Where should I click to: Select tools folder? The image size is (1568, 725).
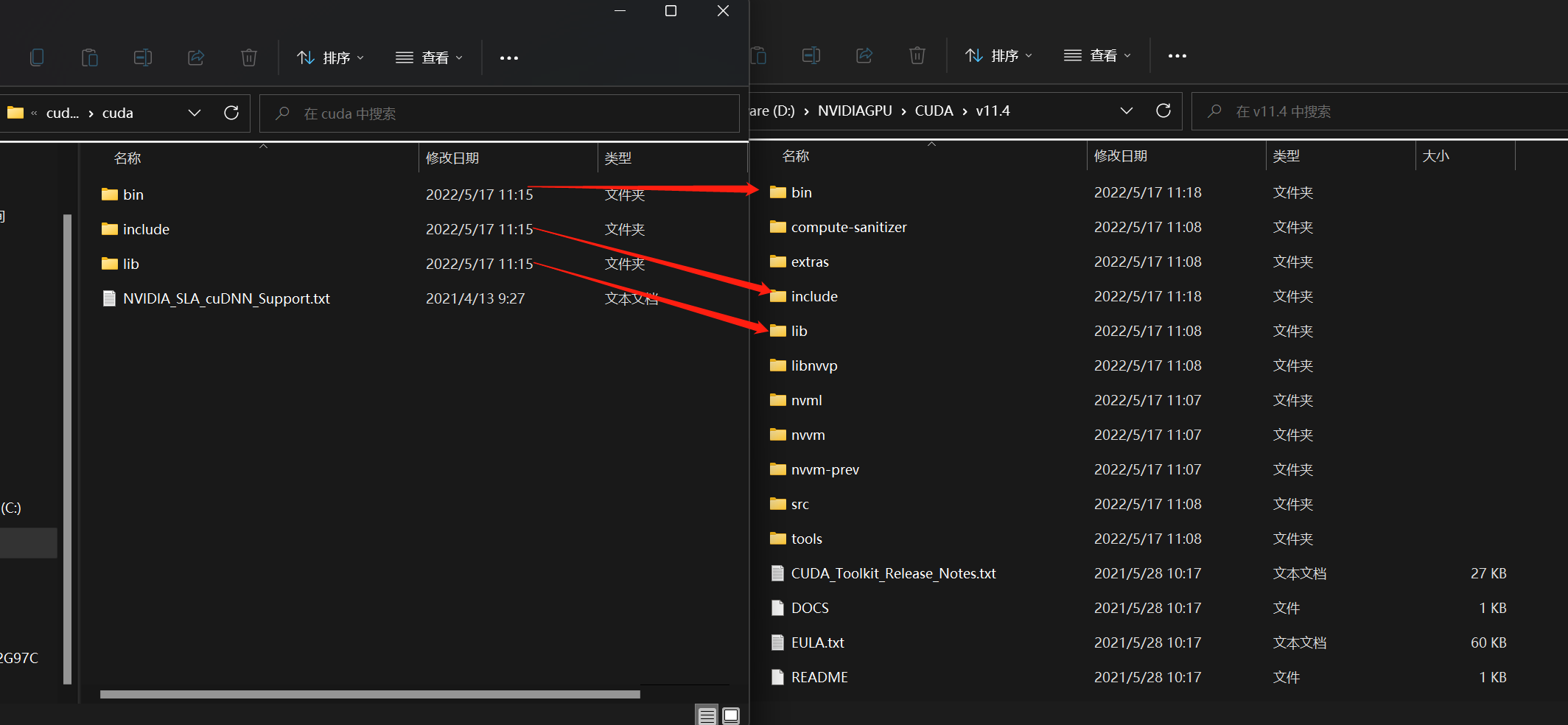point(806,539)
